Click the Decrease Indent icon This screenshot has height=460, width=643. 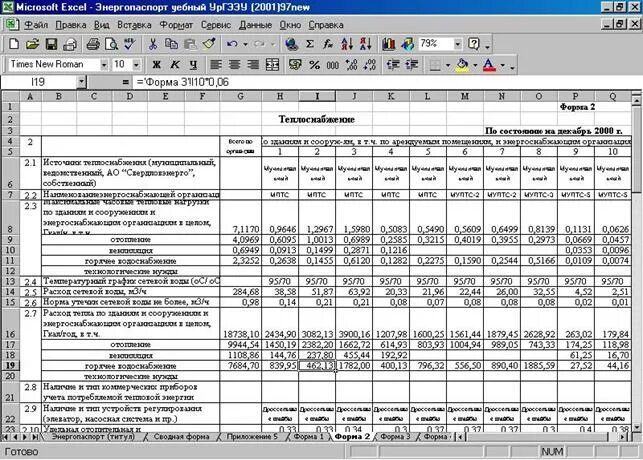pos(393,65)
